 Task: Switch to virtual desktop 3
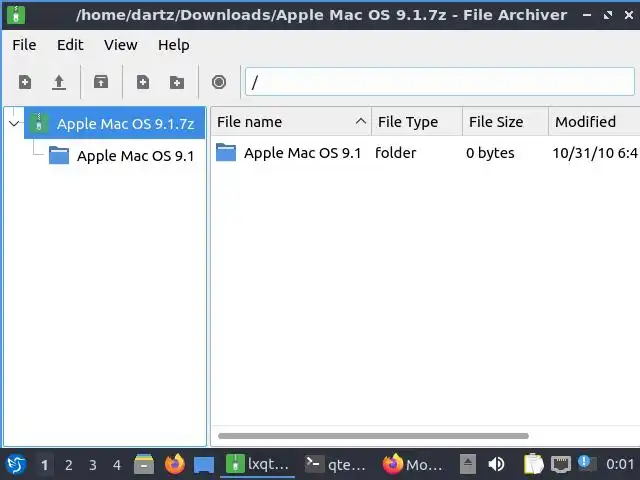click(93, 464)
